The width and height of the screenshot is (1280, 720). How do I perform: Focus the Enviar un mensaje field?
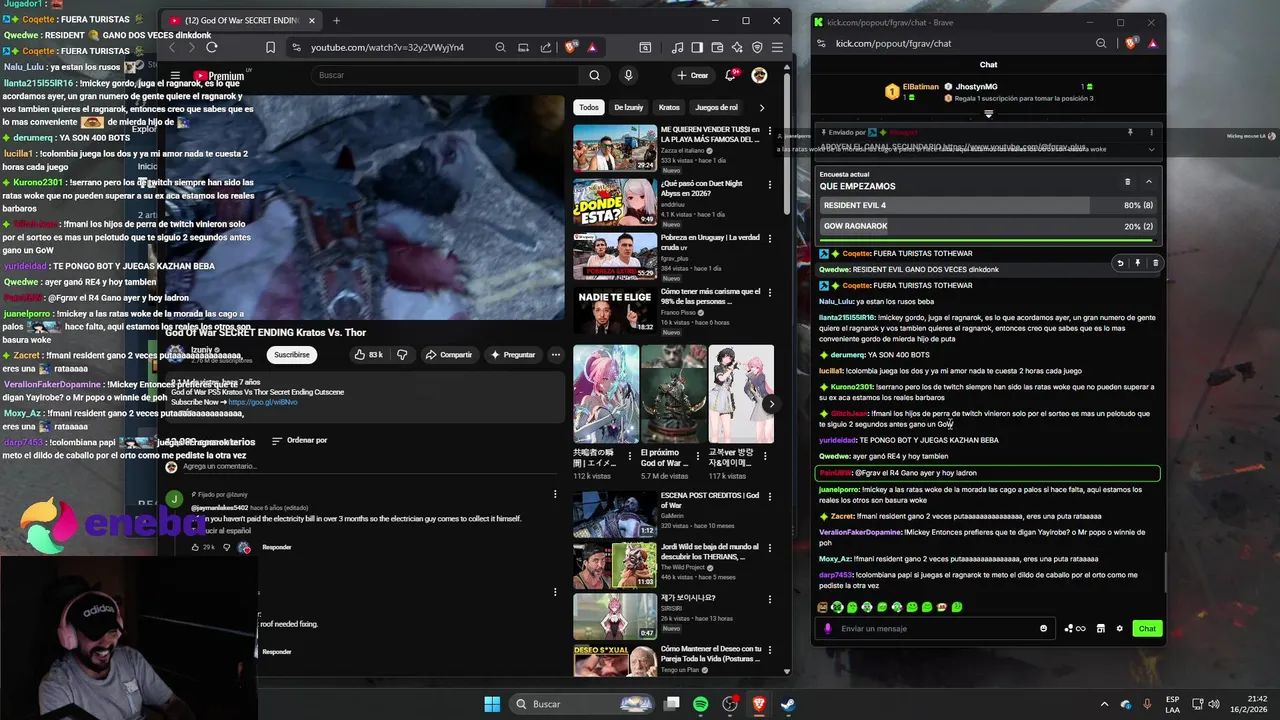click(x=934, y=628)
